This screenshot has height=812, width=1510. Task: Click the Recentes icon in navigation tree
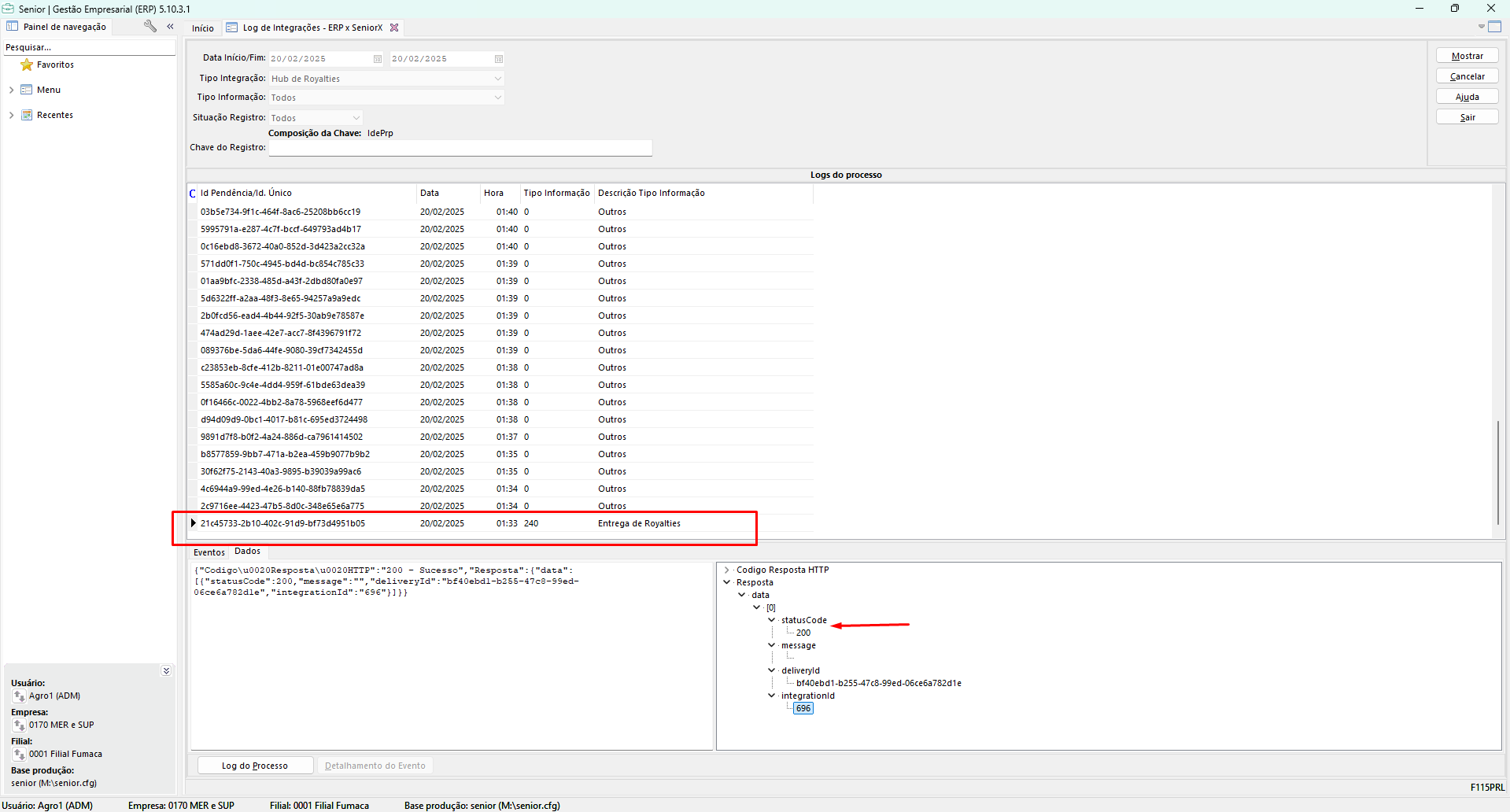point(27,115)
